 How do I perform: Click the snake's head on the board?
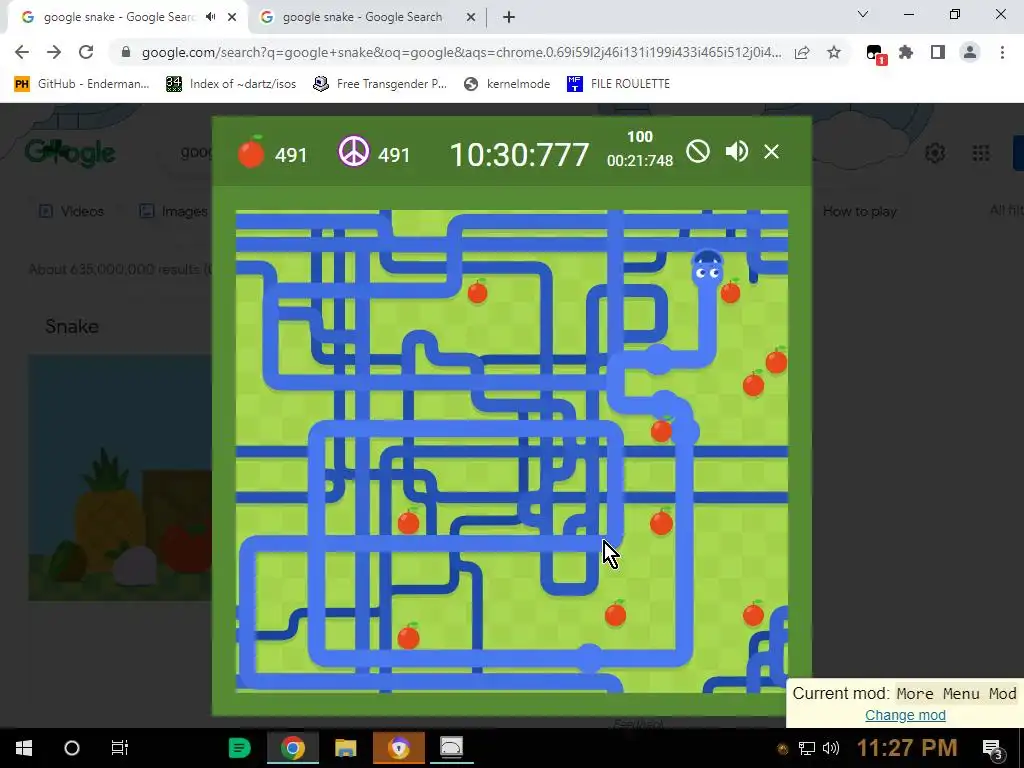(707, 266)
